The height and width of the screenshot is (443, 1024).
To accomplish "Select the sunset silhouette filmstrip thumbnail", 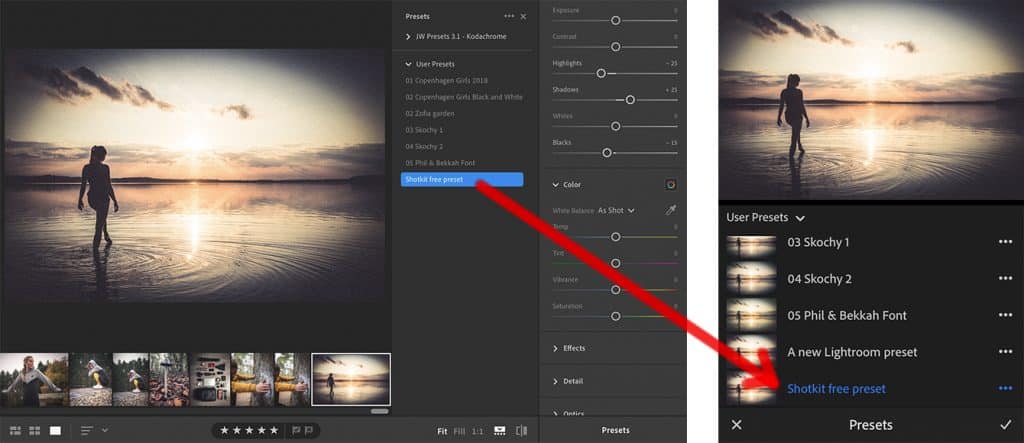I will pyautogui.click(x=351, y=380).
